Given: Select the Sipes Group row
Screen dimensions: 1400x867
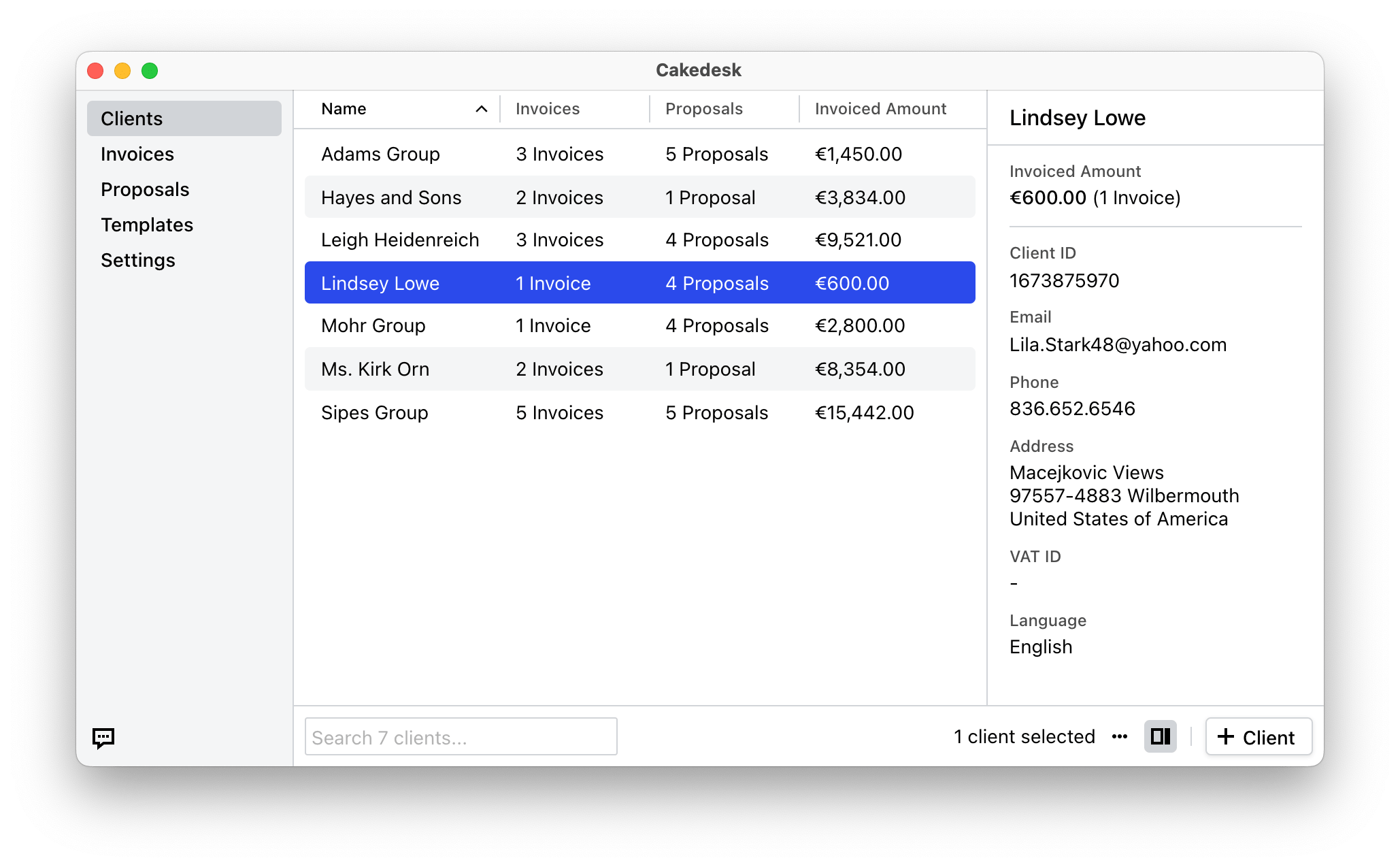Looking at the screenshot, I should [639, 413].
